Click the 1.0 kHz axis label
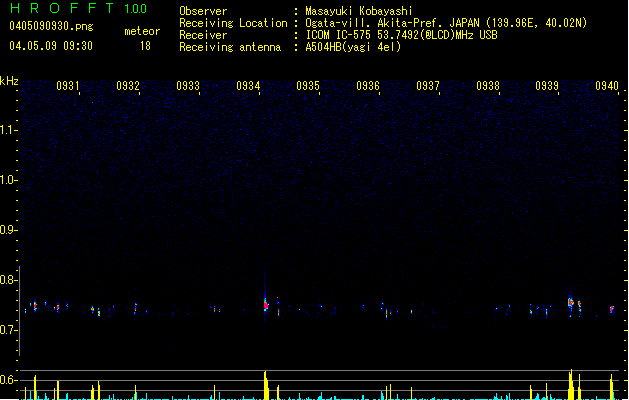This screenshot has height=400, width=629. [x=8, y=180]
